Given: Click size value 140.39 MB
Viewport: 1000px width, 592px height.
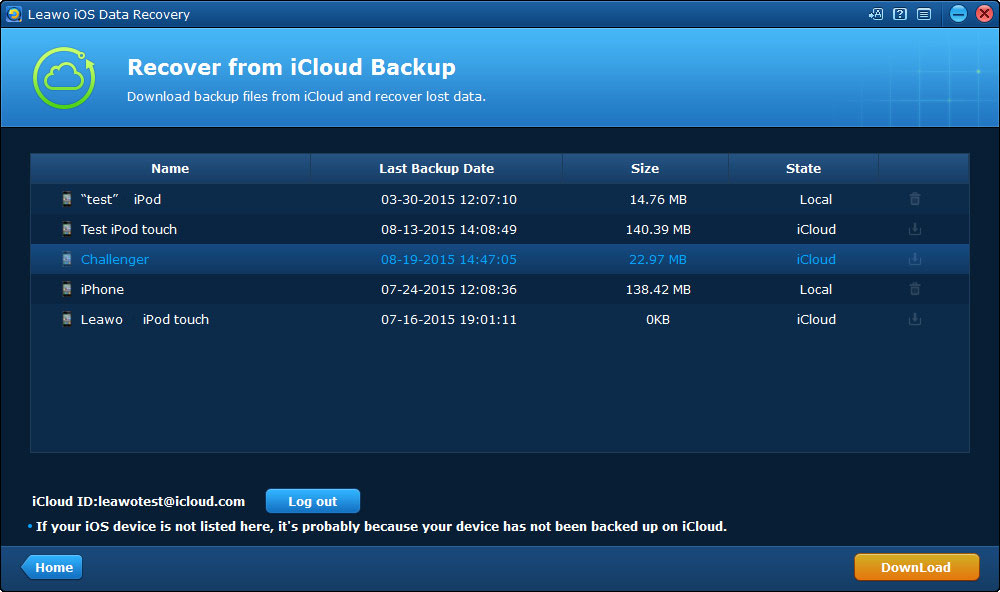Looking at the screenshot, I should [658, 229].
